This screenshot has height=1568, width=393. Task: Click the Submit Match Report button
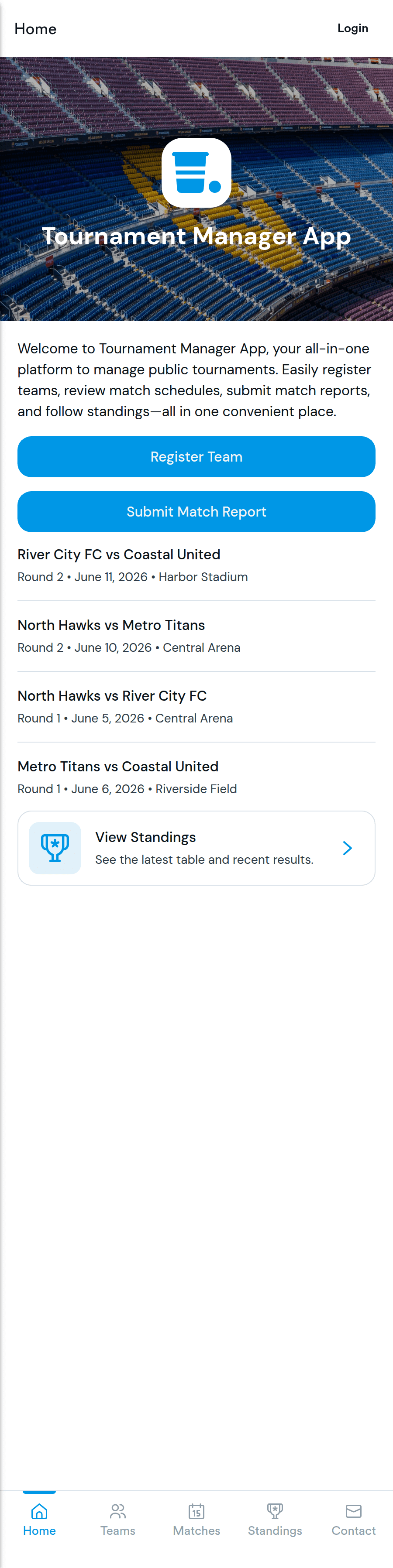(x=196, y=511)
